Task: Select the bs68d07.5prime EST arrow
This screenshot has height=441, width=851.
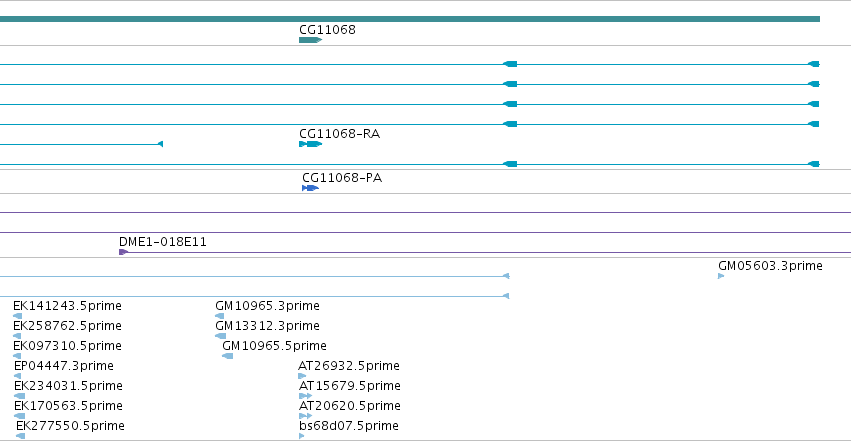Action: [x=302, y=436]
